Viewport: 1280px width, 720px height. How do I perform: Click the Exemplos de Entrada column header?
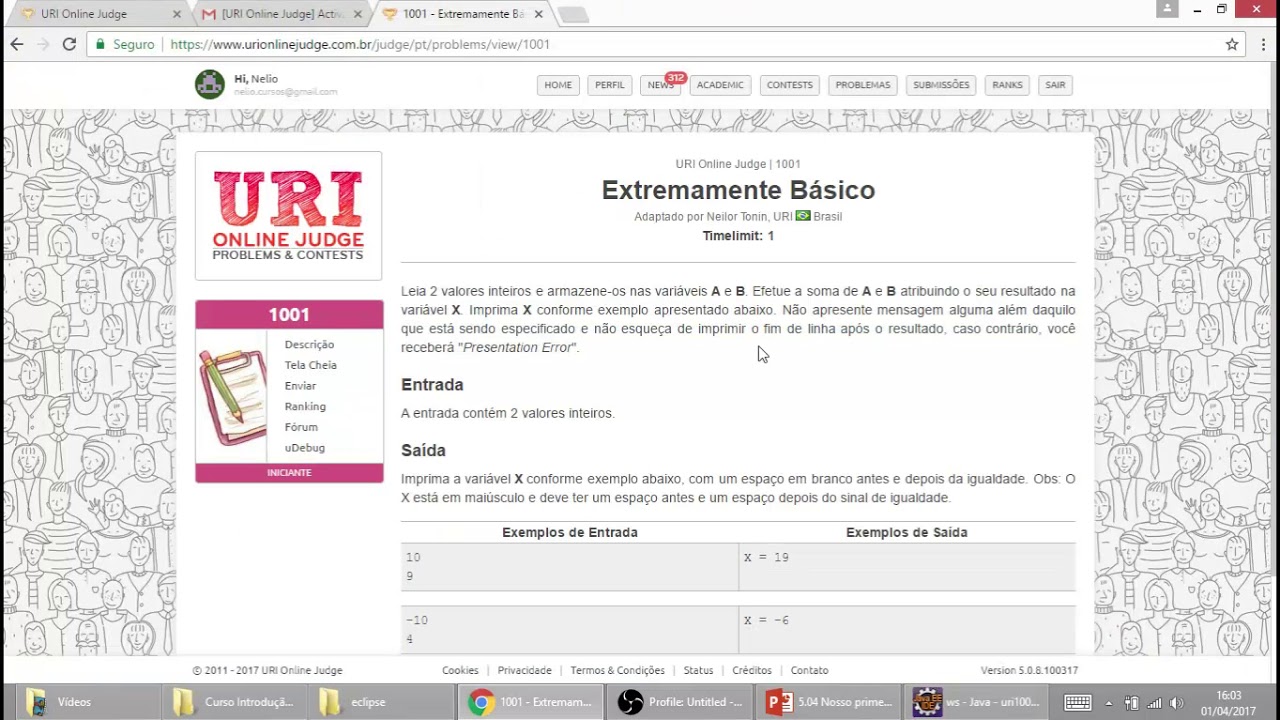point(570,533)
